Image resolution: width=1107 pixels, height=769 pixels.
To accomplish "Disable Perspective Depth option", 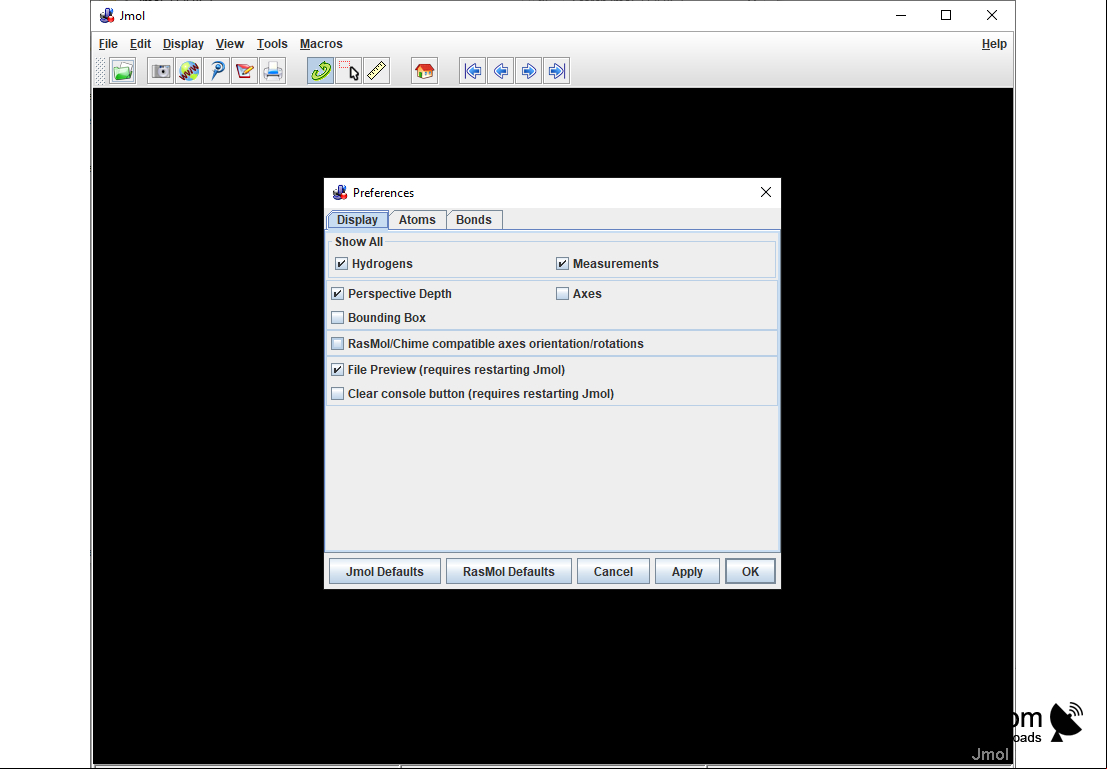I will pyautogui.click(x=337, y=294).
